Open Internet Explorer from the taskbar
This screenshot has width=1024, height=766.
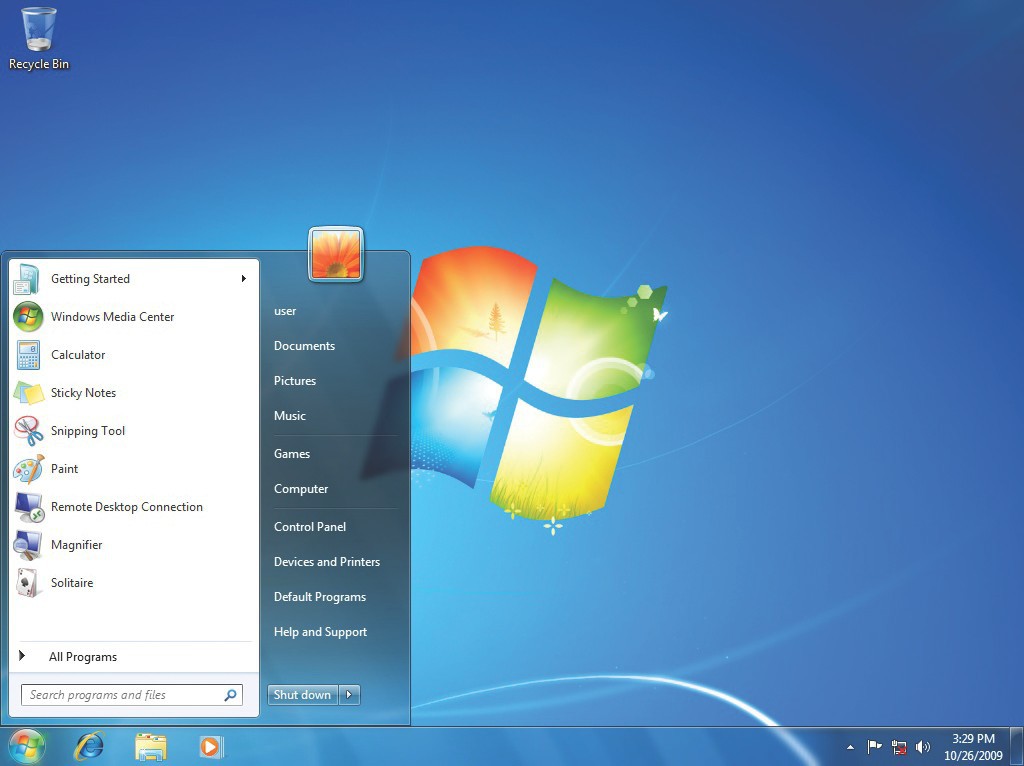pos(90,746)
